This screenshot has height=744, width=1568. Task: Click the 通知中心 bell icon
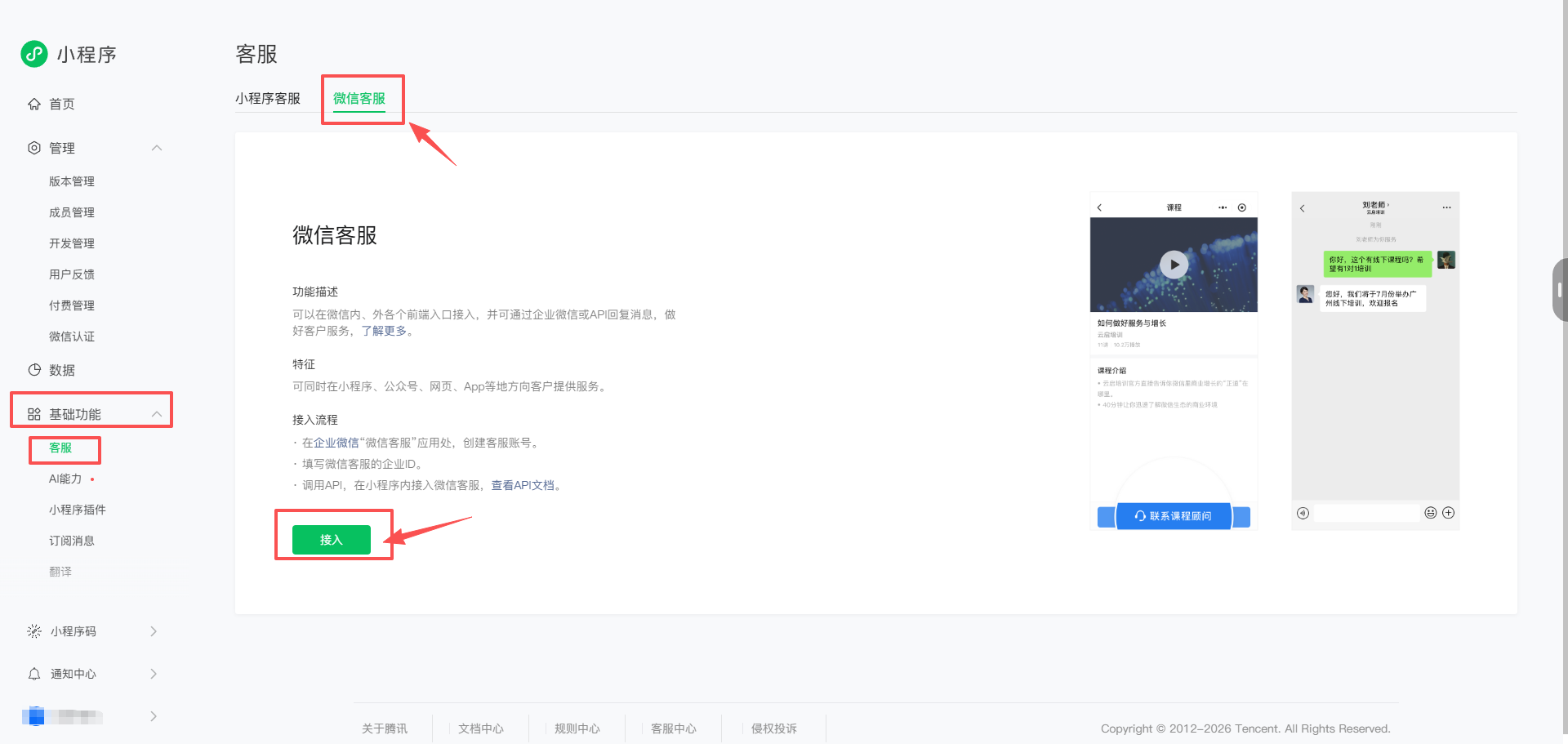point(34,674)
